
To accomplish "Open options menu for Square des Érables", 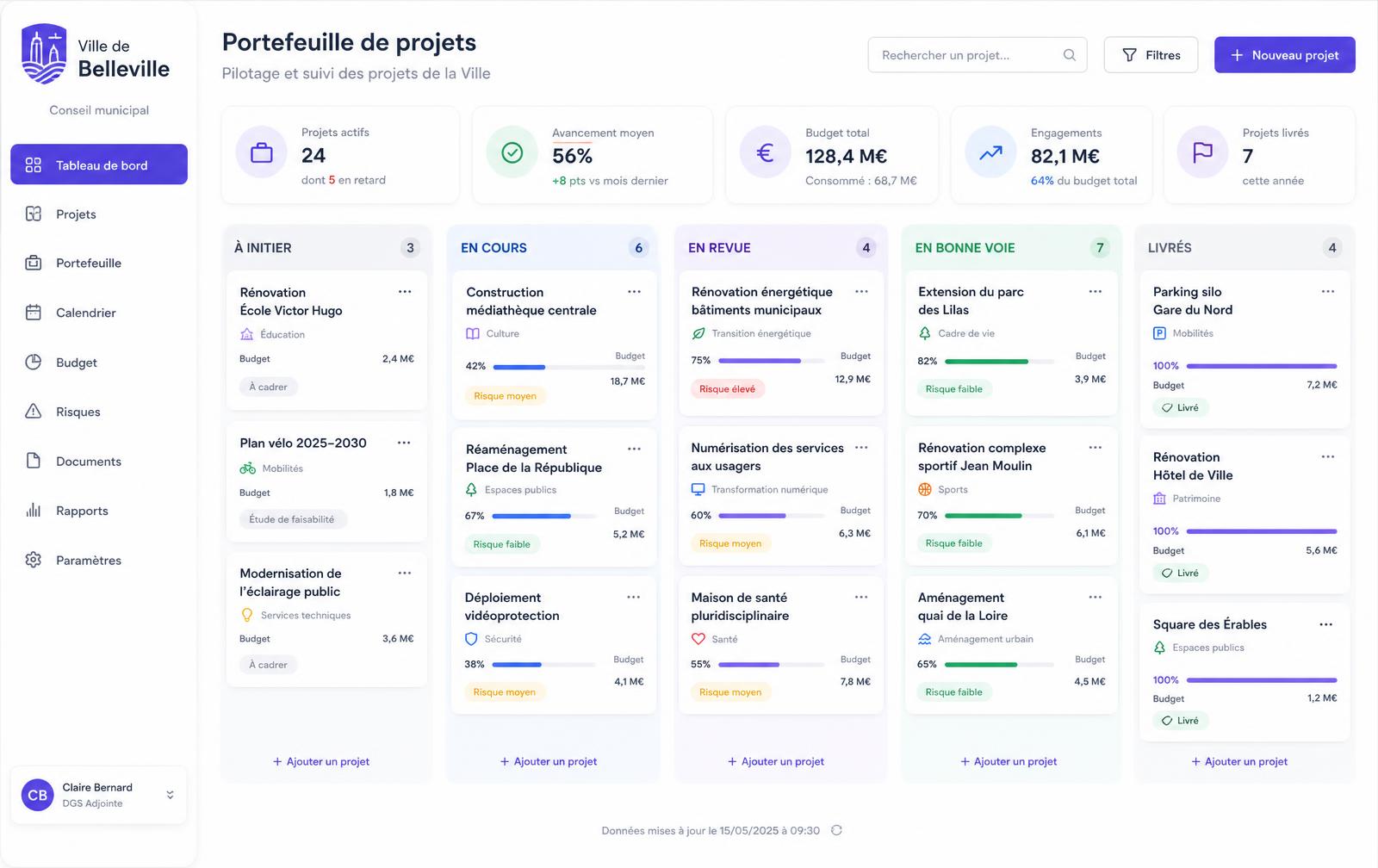I will point(1326,624).
